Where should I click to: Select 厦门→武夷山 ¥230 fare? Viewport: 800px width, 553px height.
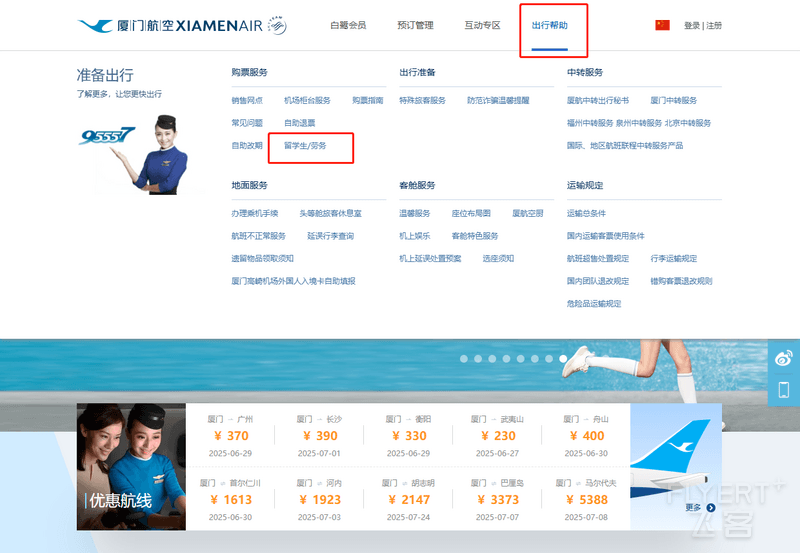[x=497, y=436]
